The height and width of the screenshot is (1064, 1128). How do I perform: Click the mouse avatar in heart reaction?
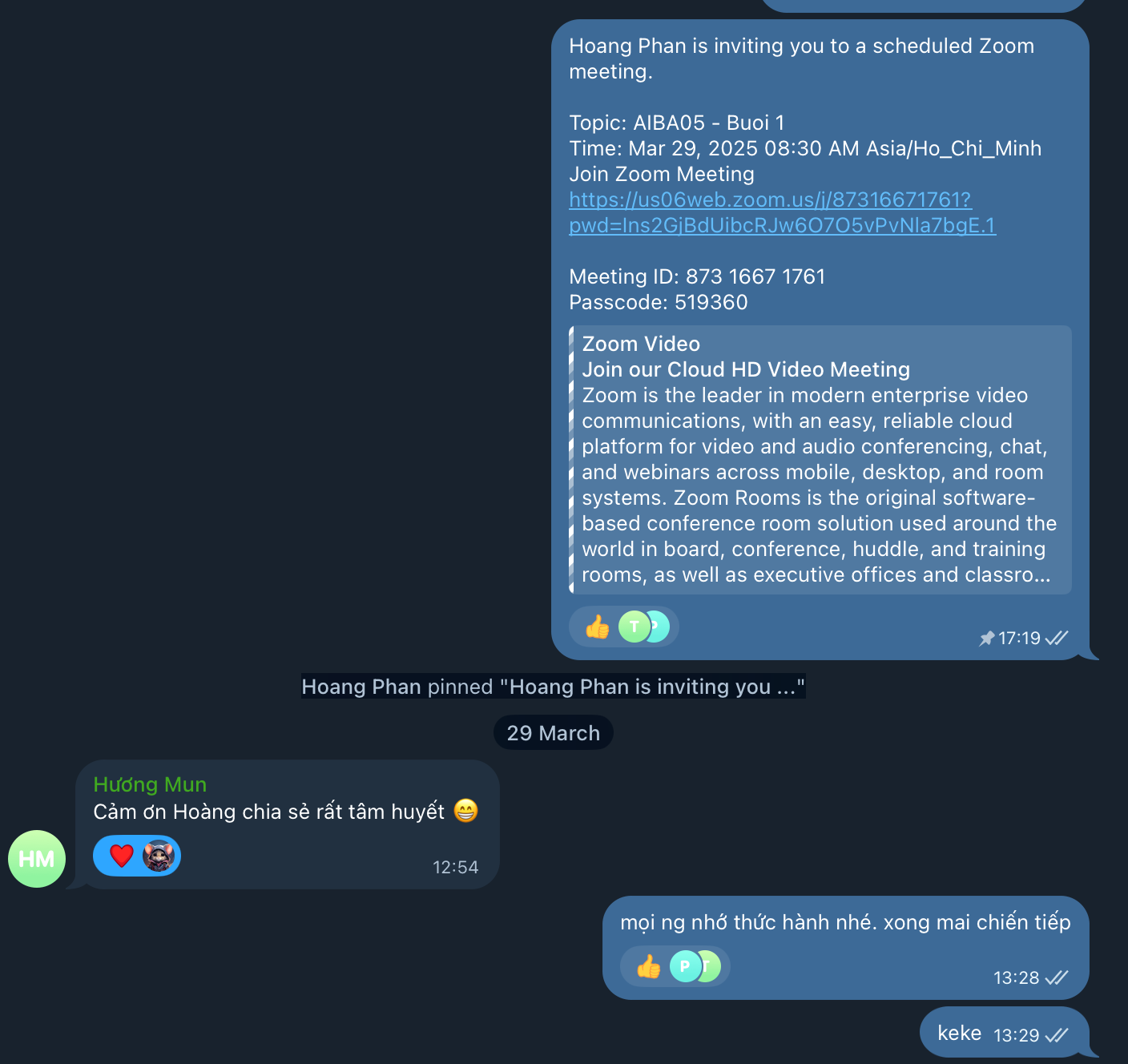pos(159,856)
